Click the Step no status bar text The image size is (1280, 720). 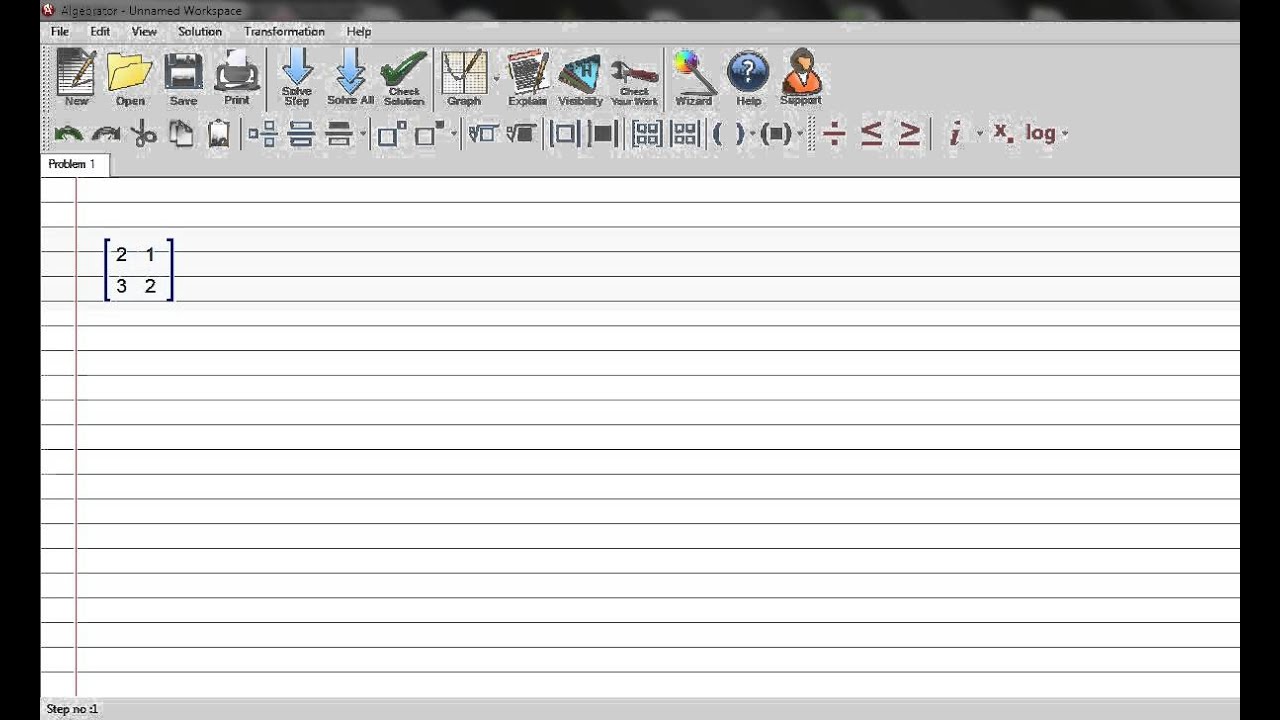(72, 709)
